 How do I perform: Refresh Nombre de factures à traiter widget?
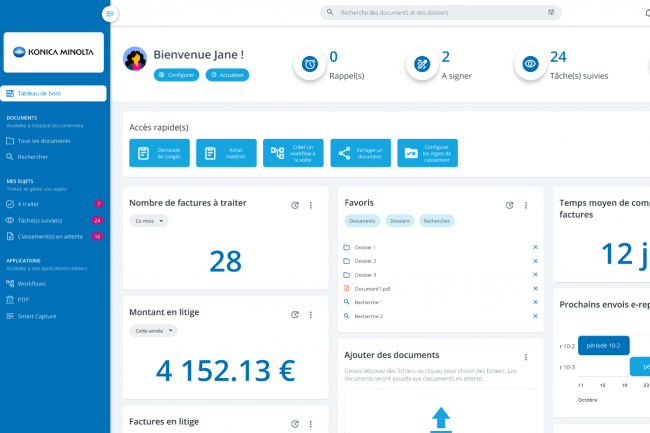pos(295,205)
